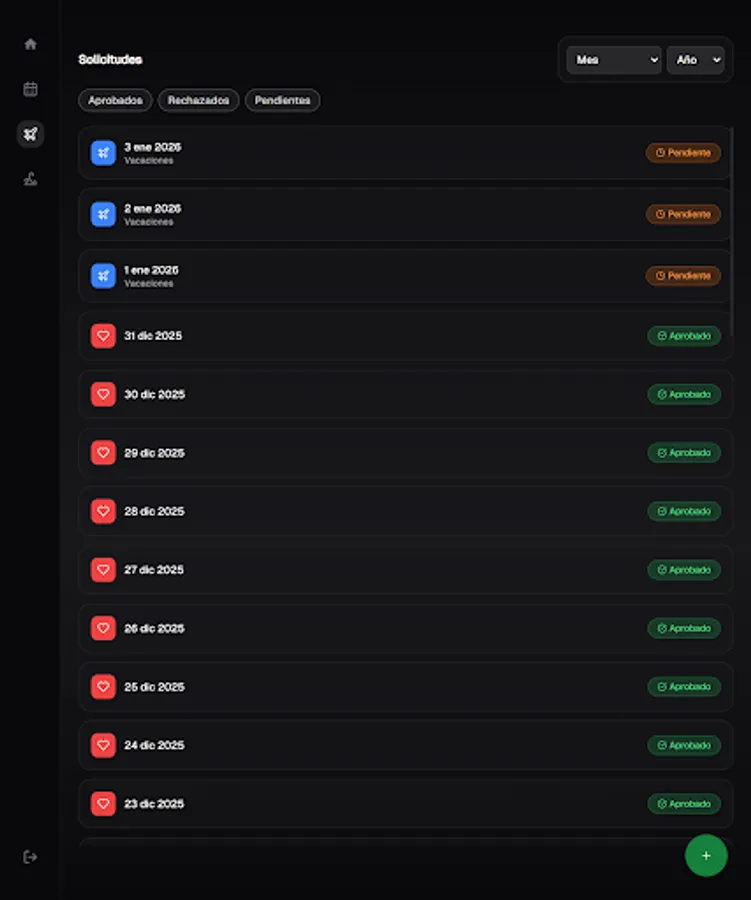Click red heart icon for 31 dic 2025
Image resolution: width=751 pixels, height=900 pixels.
(103, 336)
